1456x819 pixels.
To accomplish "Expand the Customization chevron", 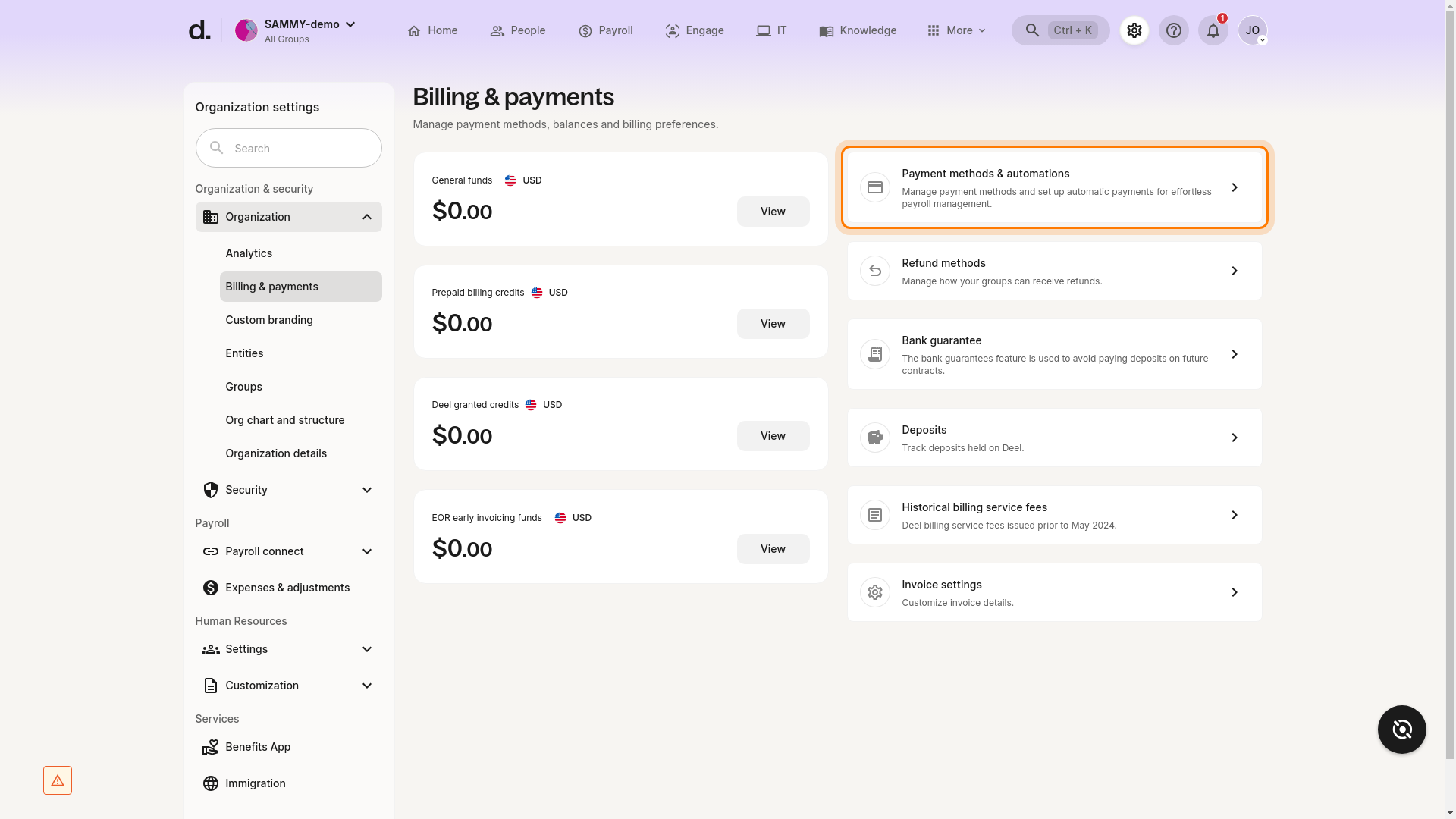I will pos(367,686).
